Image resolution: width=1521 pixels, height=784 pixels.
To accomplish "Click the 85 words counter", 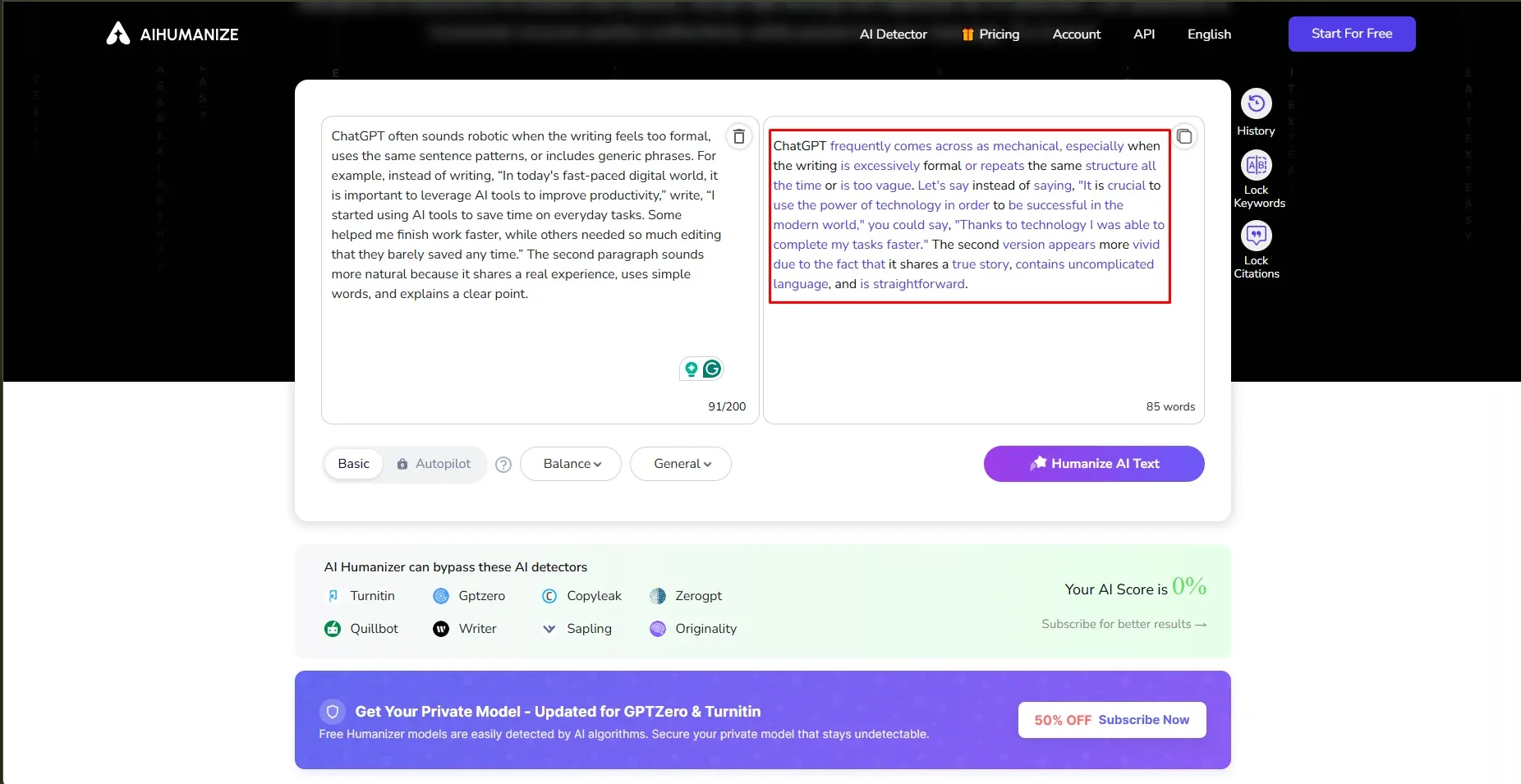I will click(1170, 406).
